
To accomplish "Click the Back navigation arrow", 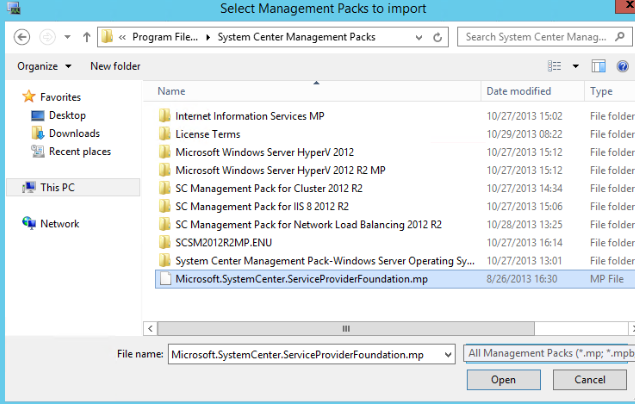I will click(x=24, y=37).
